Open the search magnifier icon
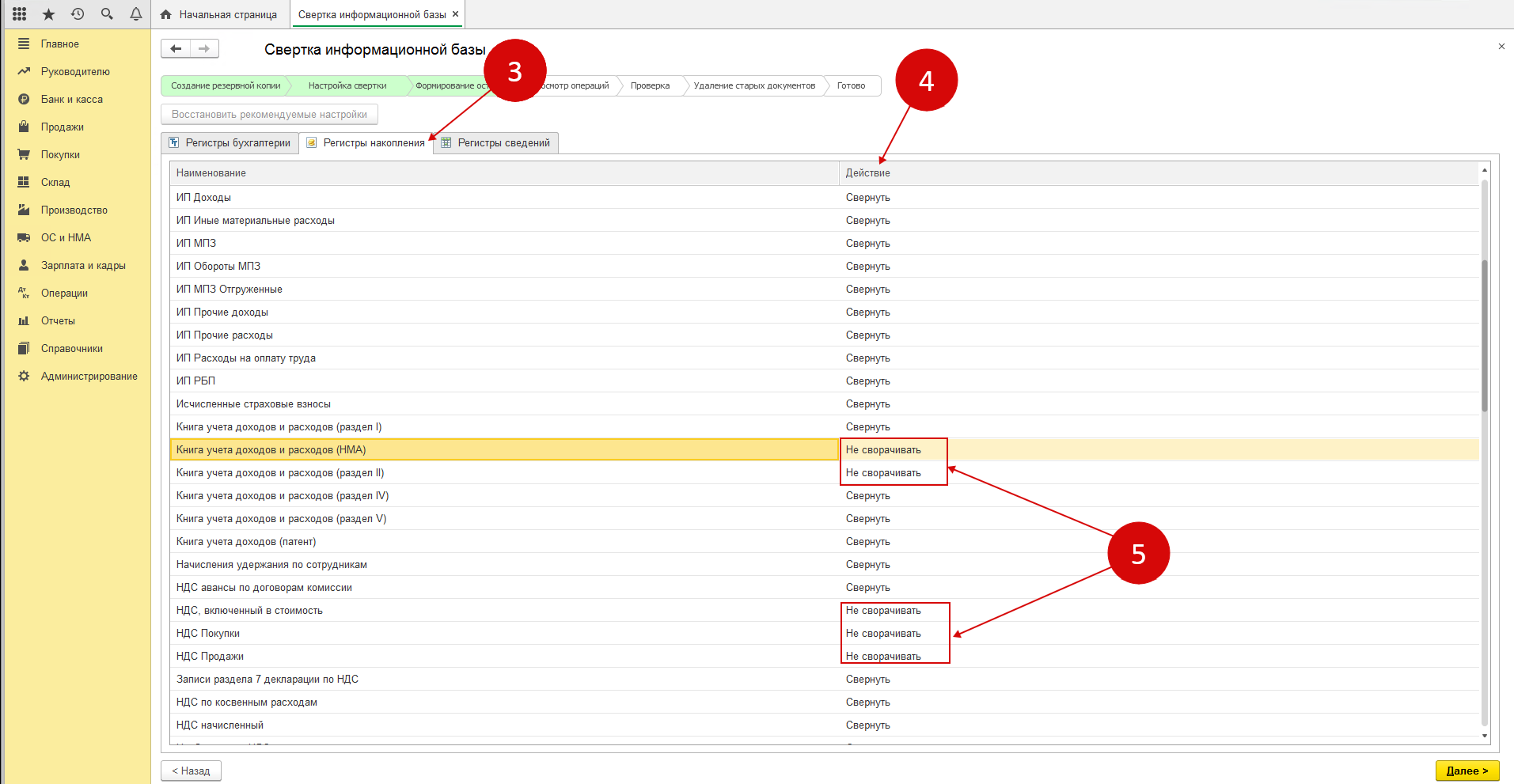The height and width of the screenshot is (784, 1514). pos(107,14)
